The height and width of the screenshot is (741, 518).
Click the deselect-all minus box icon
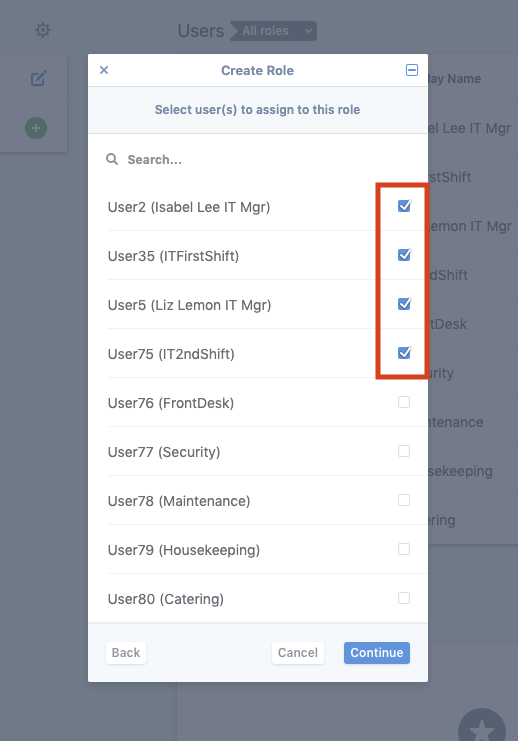point(412,70)
